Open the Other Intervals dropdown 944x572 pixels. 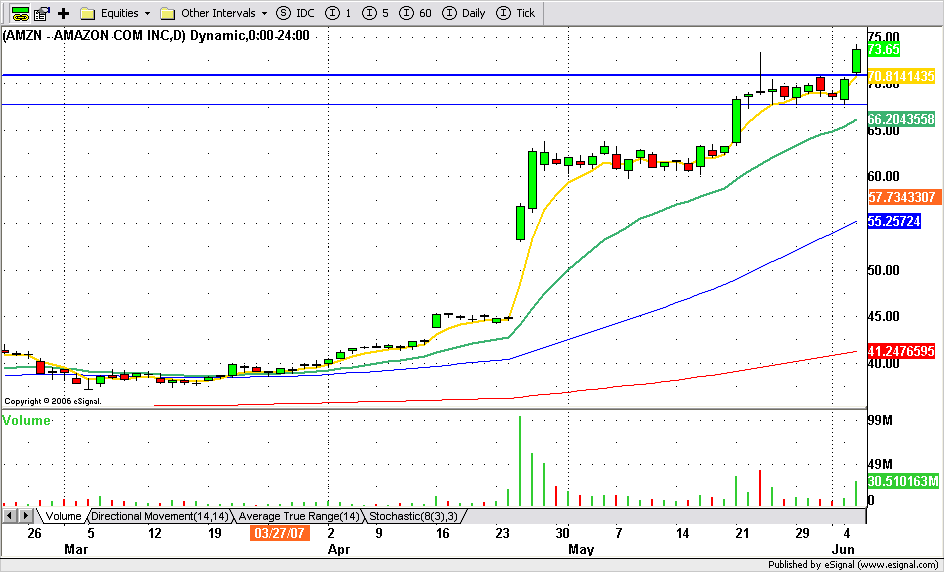tap(214, 13)
